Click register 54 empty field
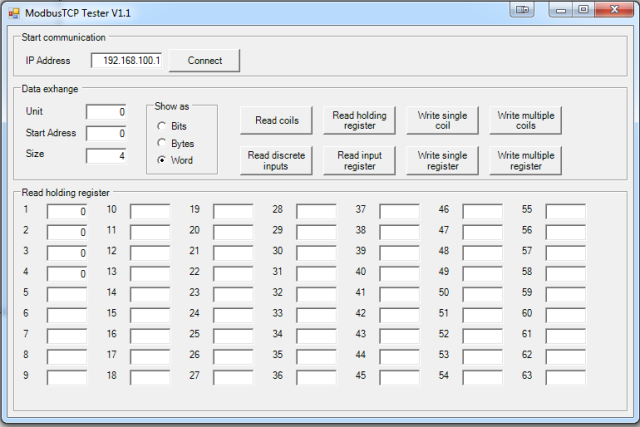The height and width of the screenshot is (427, 640). 482,377
